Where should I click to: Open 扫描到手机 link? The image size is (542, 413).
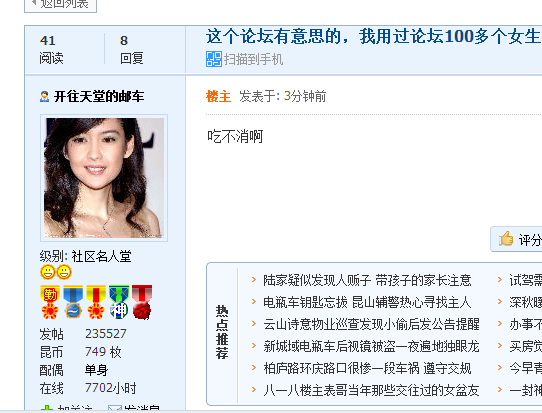click(253, 59)
